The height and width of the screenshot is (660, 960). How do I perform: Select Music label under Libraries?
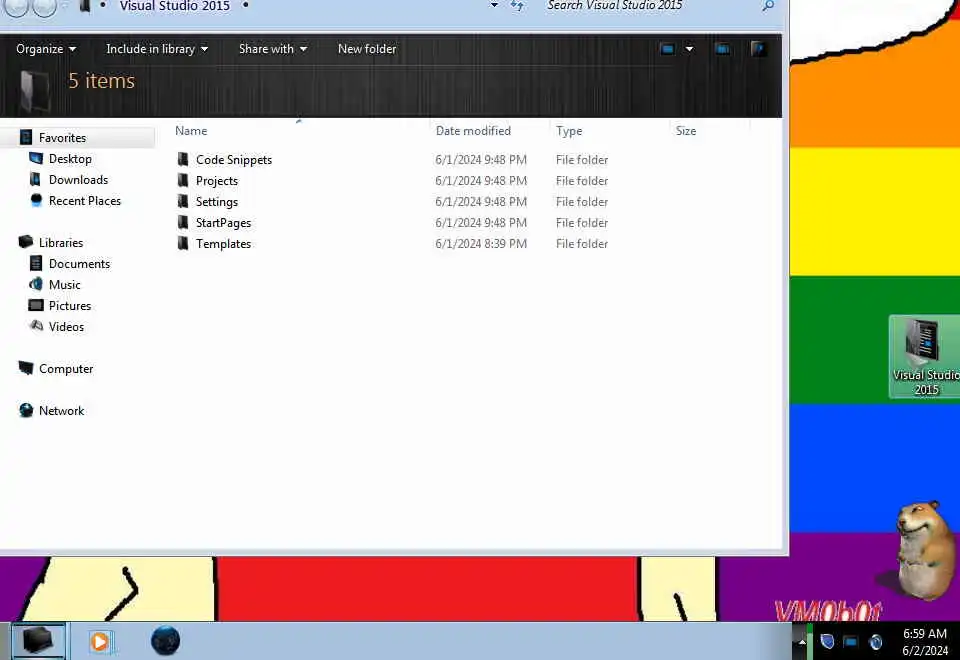pyautogui.click(x=65, y=284)
